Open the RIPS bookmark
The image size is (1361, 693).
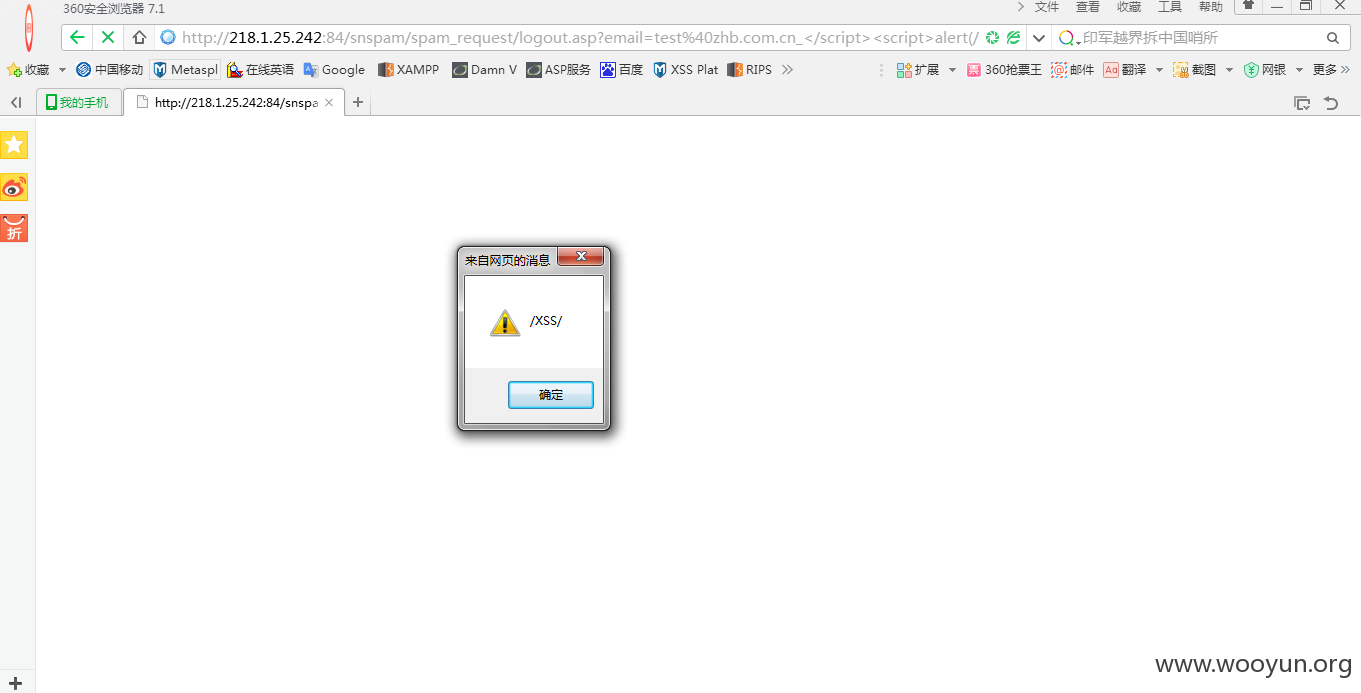coord(750,70)
